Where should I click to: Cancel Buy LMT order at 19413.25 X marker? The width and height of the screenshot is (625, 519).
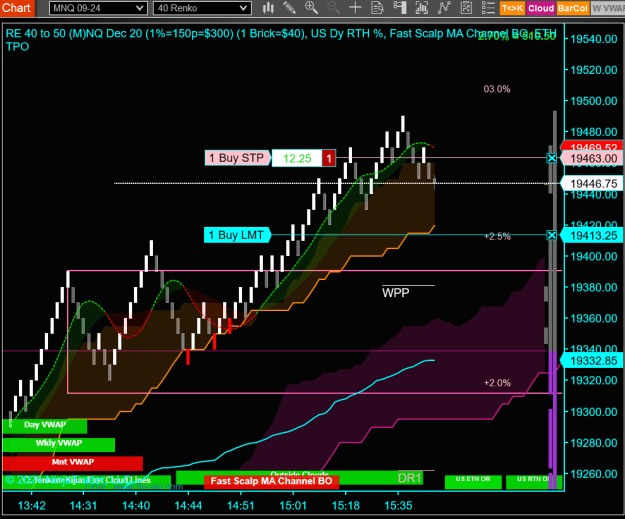tap(551, 235)
